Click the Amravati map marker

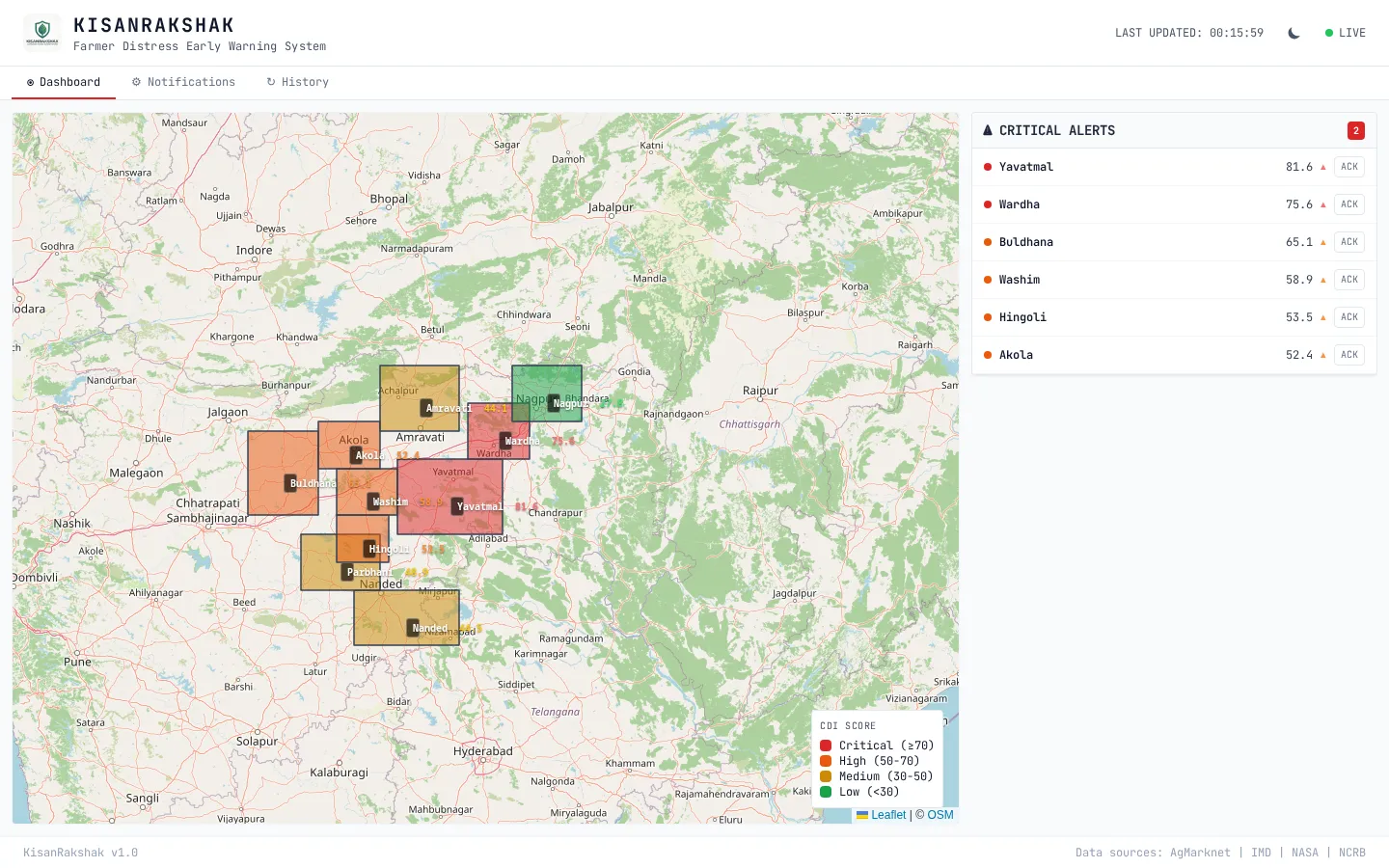(427, 408)
